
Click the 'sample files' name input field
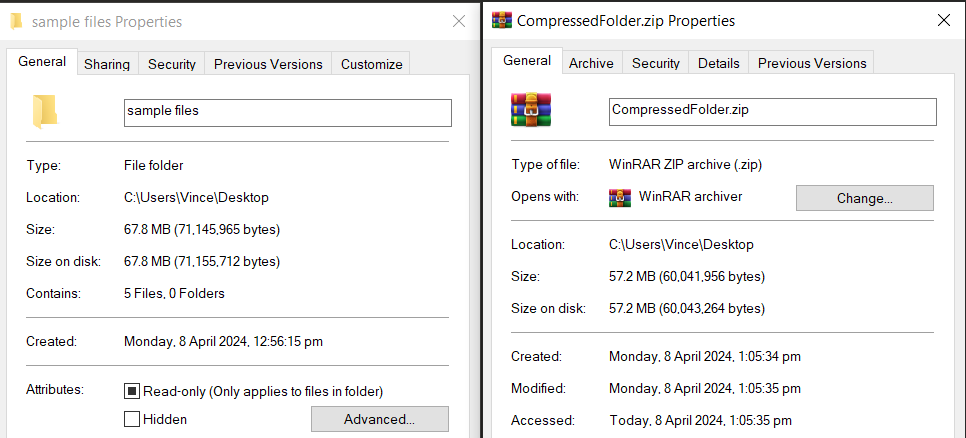point(288,113)
